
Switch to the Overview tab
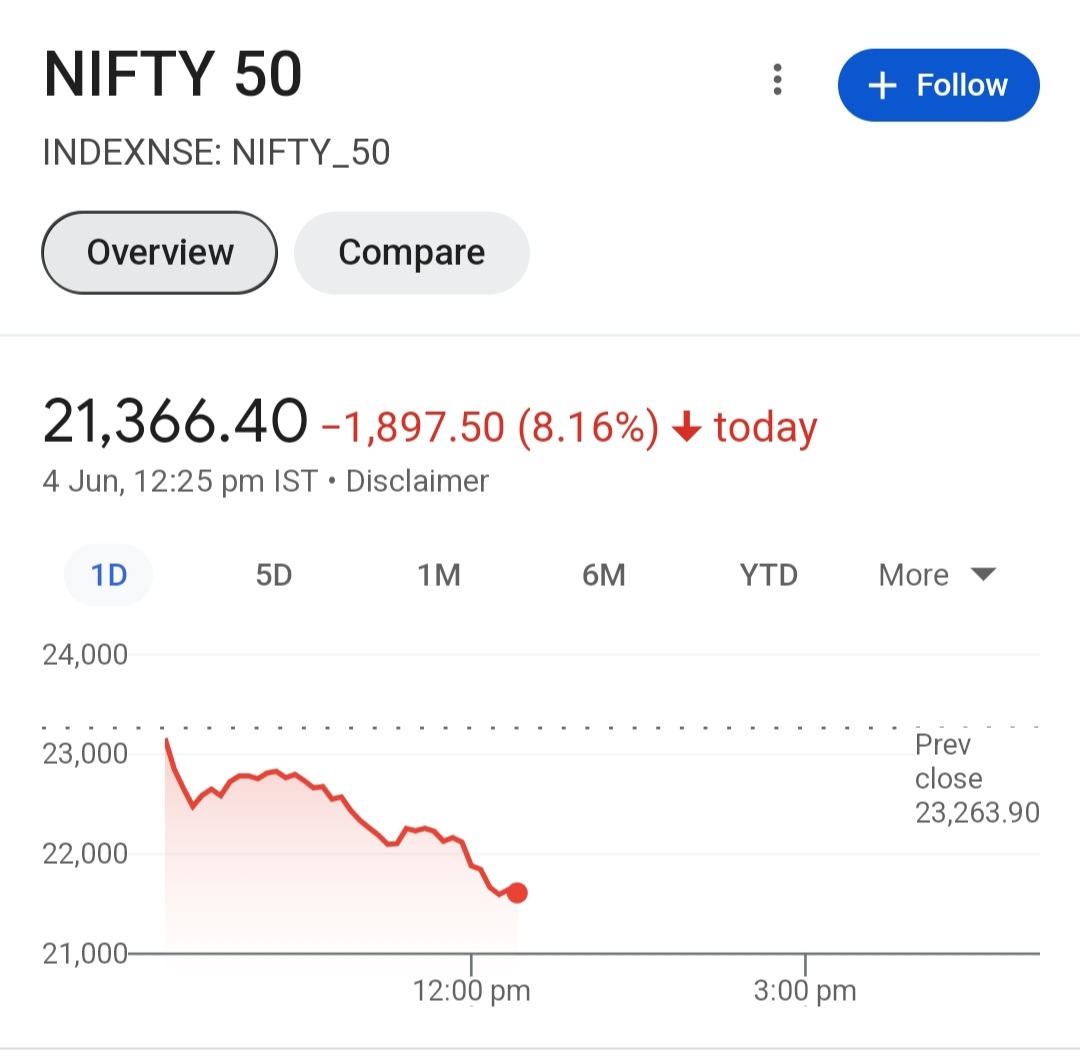pos(159,252)
